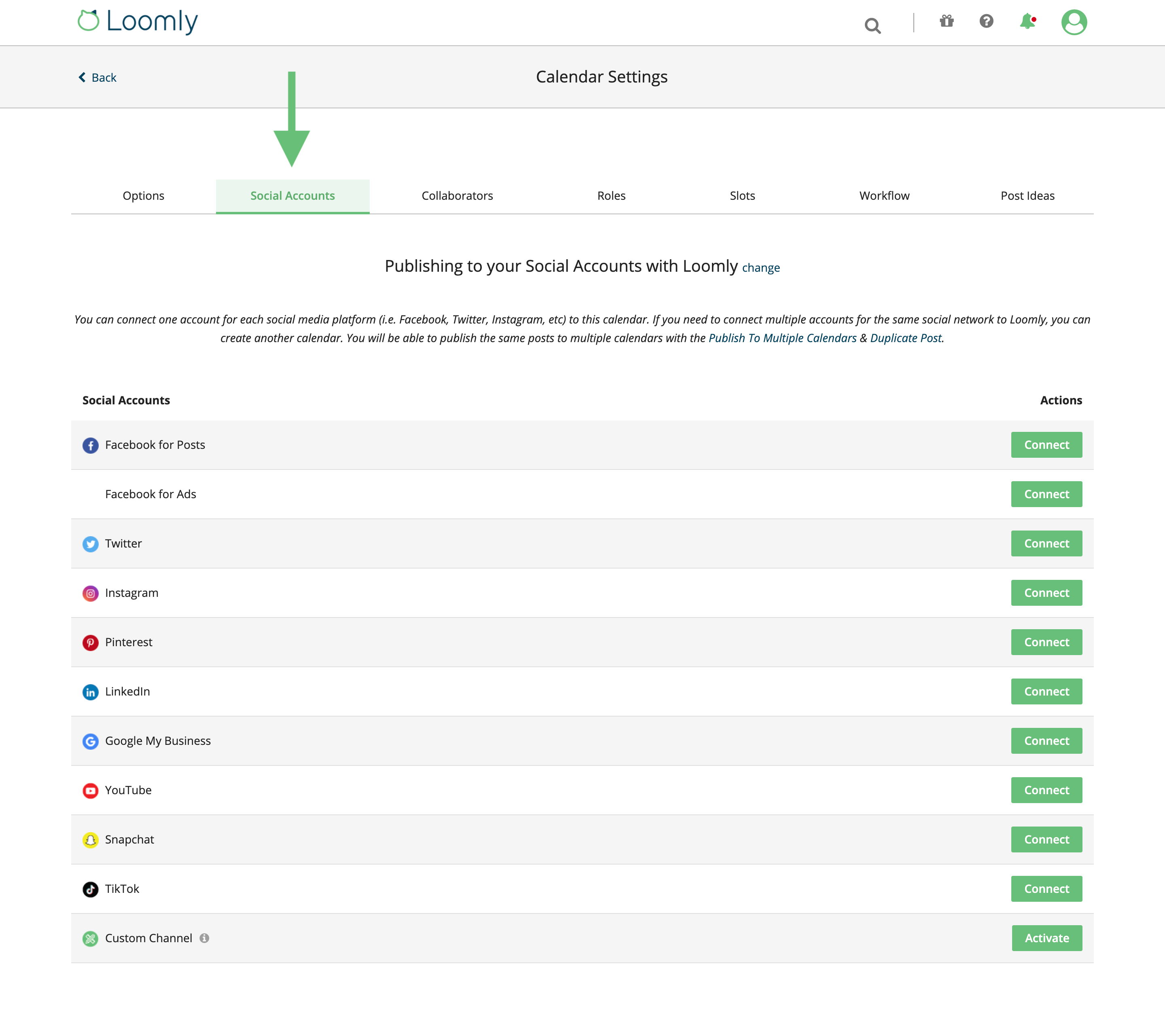Click the Pinterest icon
This screenshot has height=1036, width=1165.
[91, 643]
